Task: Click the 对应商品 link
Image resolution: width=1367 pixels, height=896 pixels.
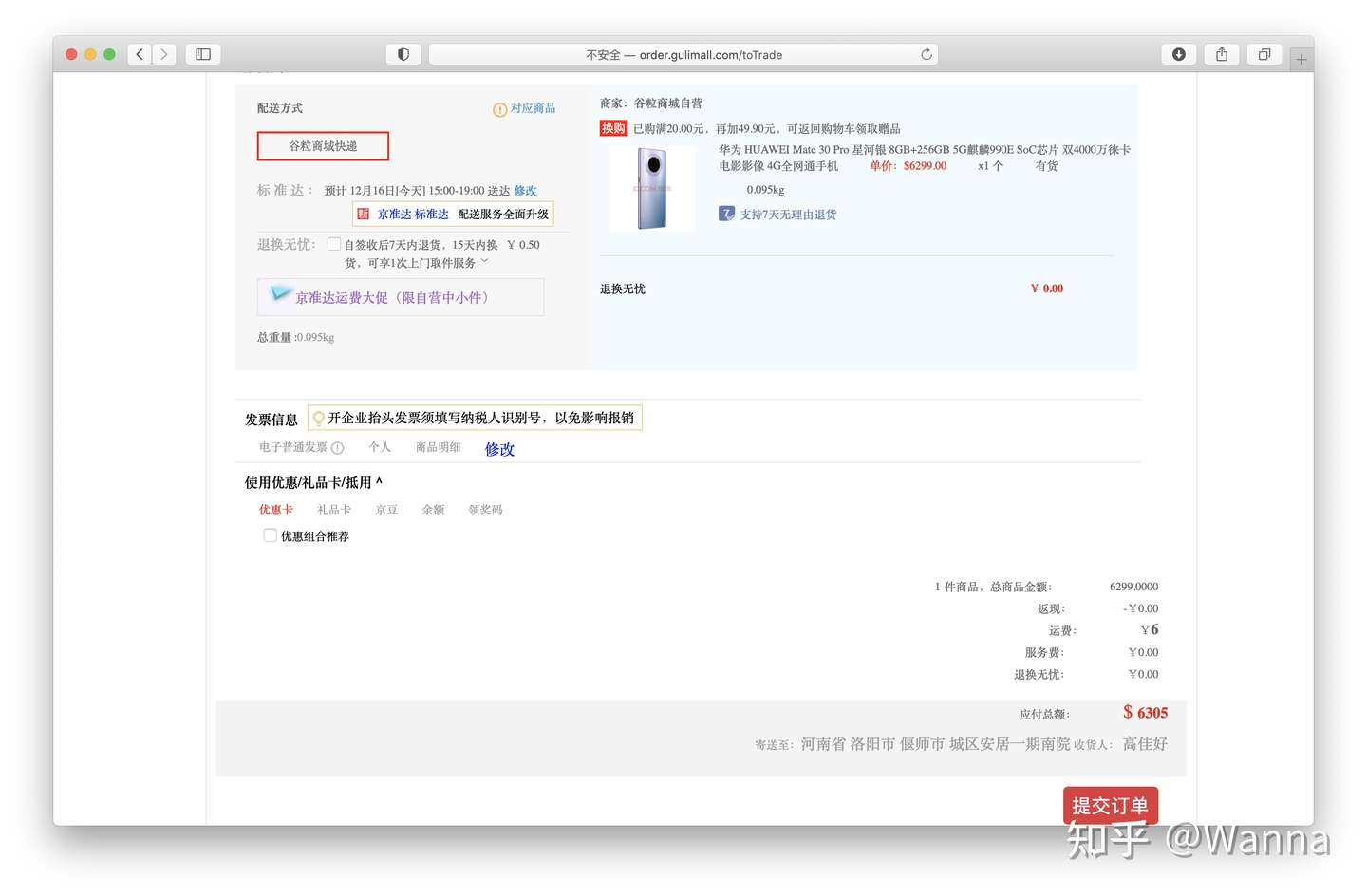Action: pyautogui.click(x=533, y=108)
